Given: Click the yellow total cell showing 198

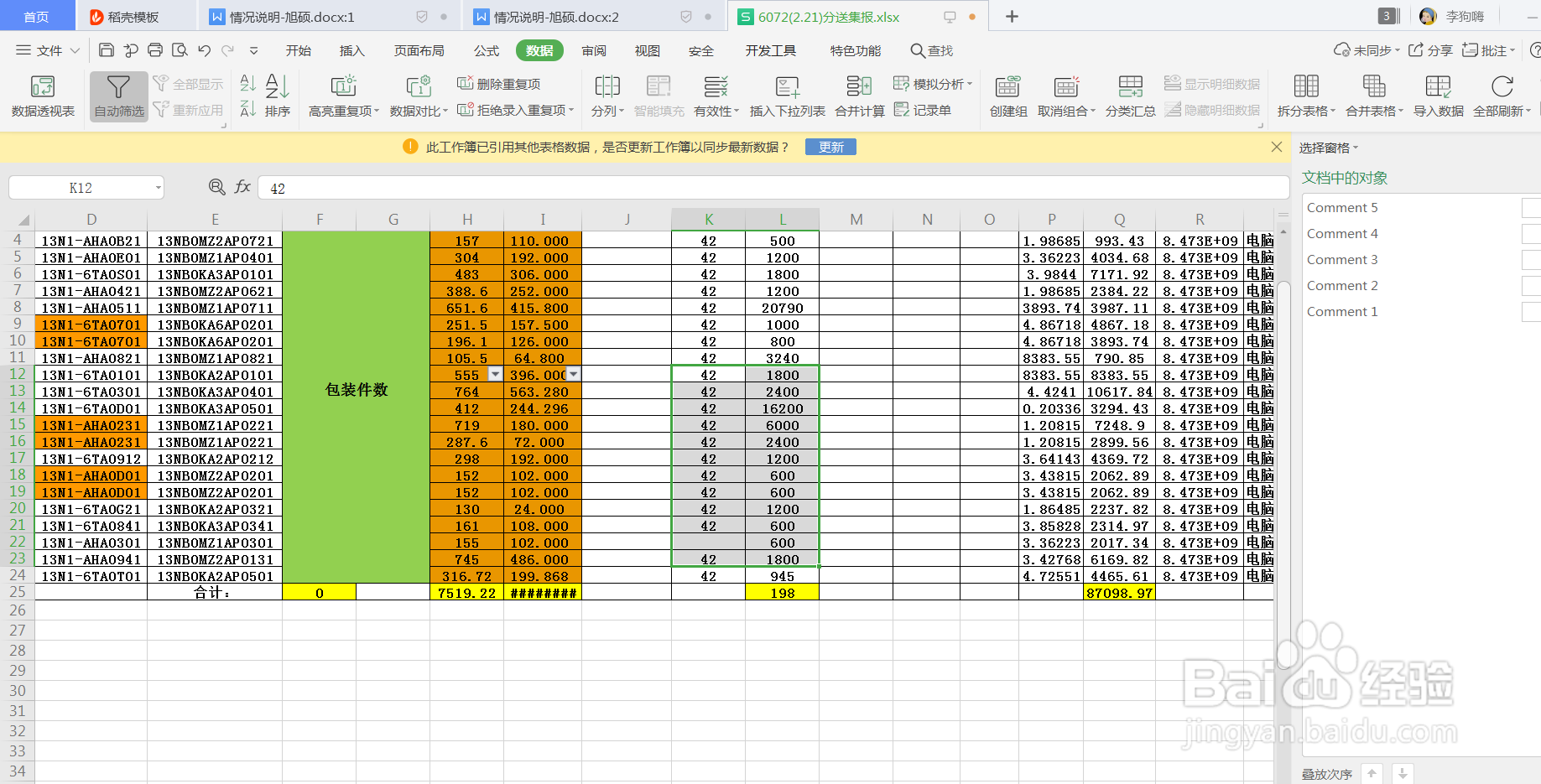Looking at the screenshot, I should 782,592.
